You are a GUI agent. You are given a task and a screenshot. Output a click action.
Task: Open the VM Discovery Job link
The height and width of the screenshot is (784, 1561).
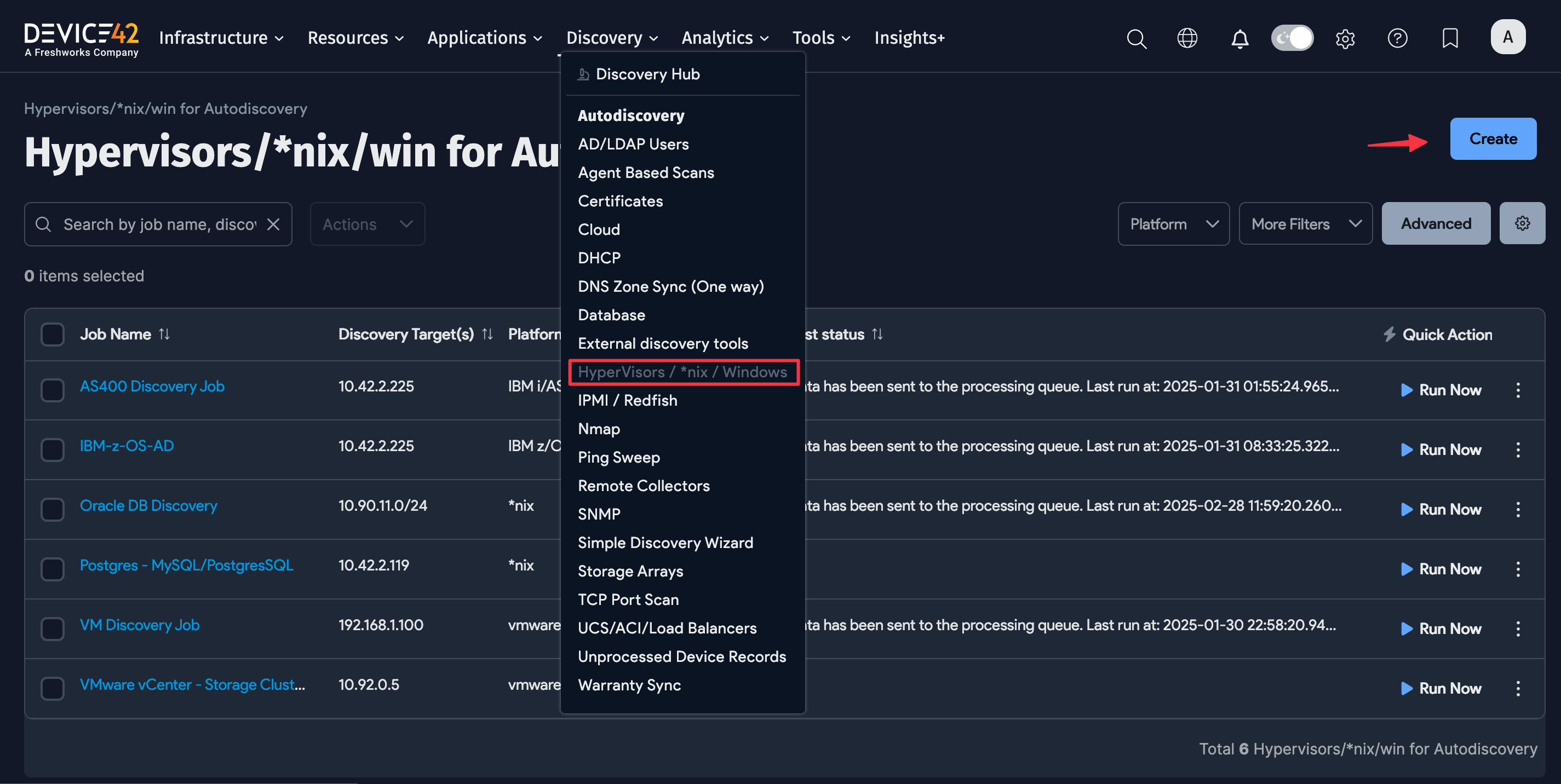point(139,625)
